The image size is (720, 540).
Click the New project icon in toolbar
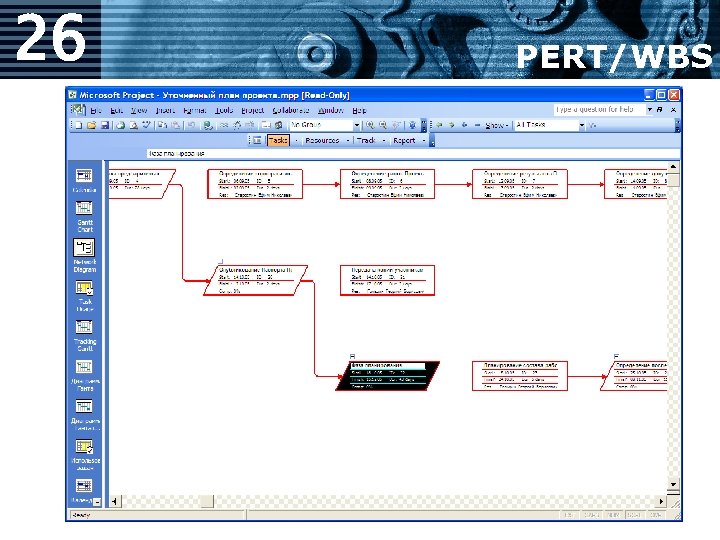[79, 125]
